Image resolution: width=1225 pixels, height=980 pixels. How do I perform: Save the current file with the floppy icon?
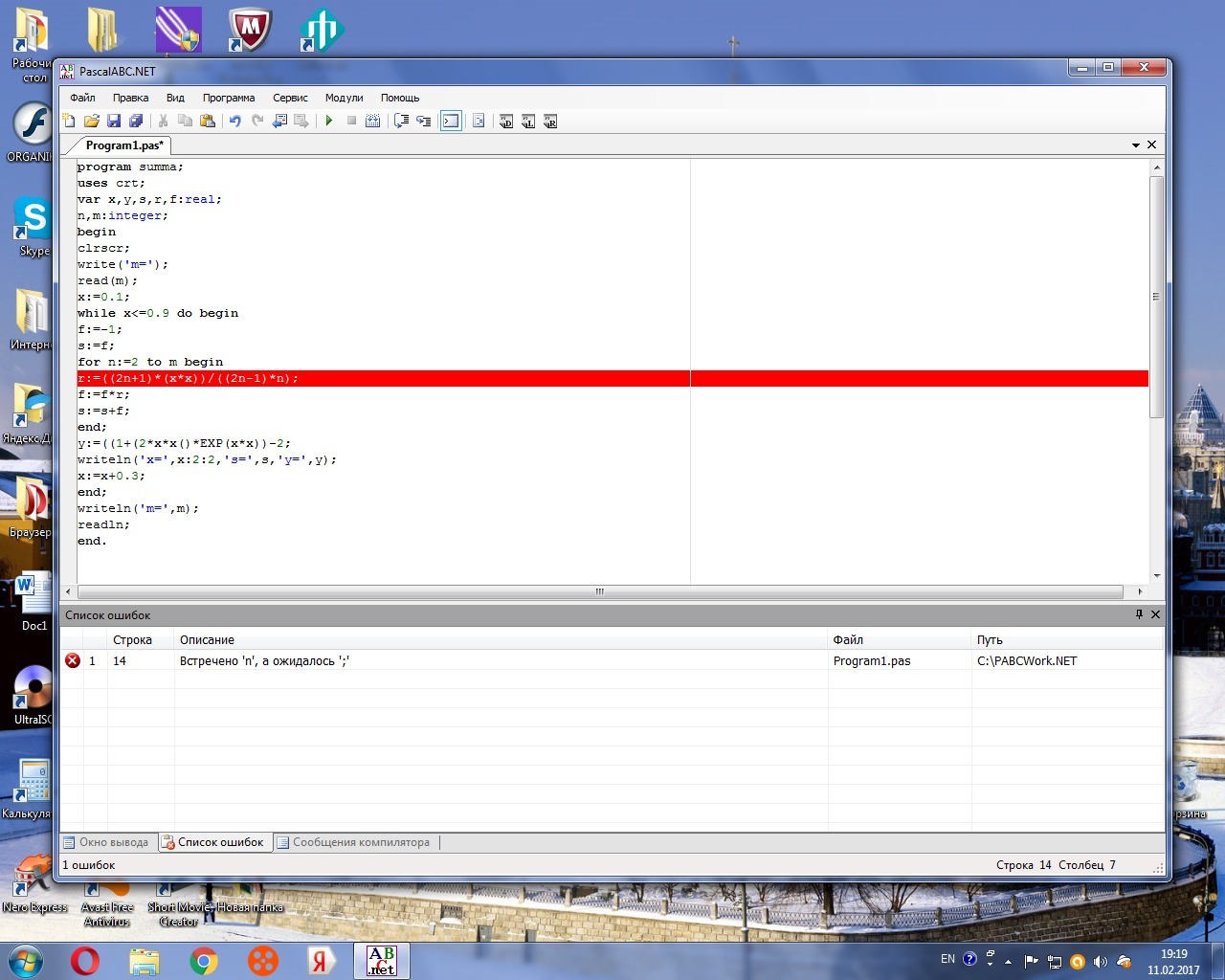(x=114, y=121)
